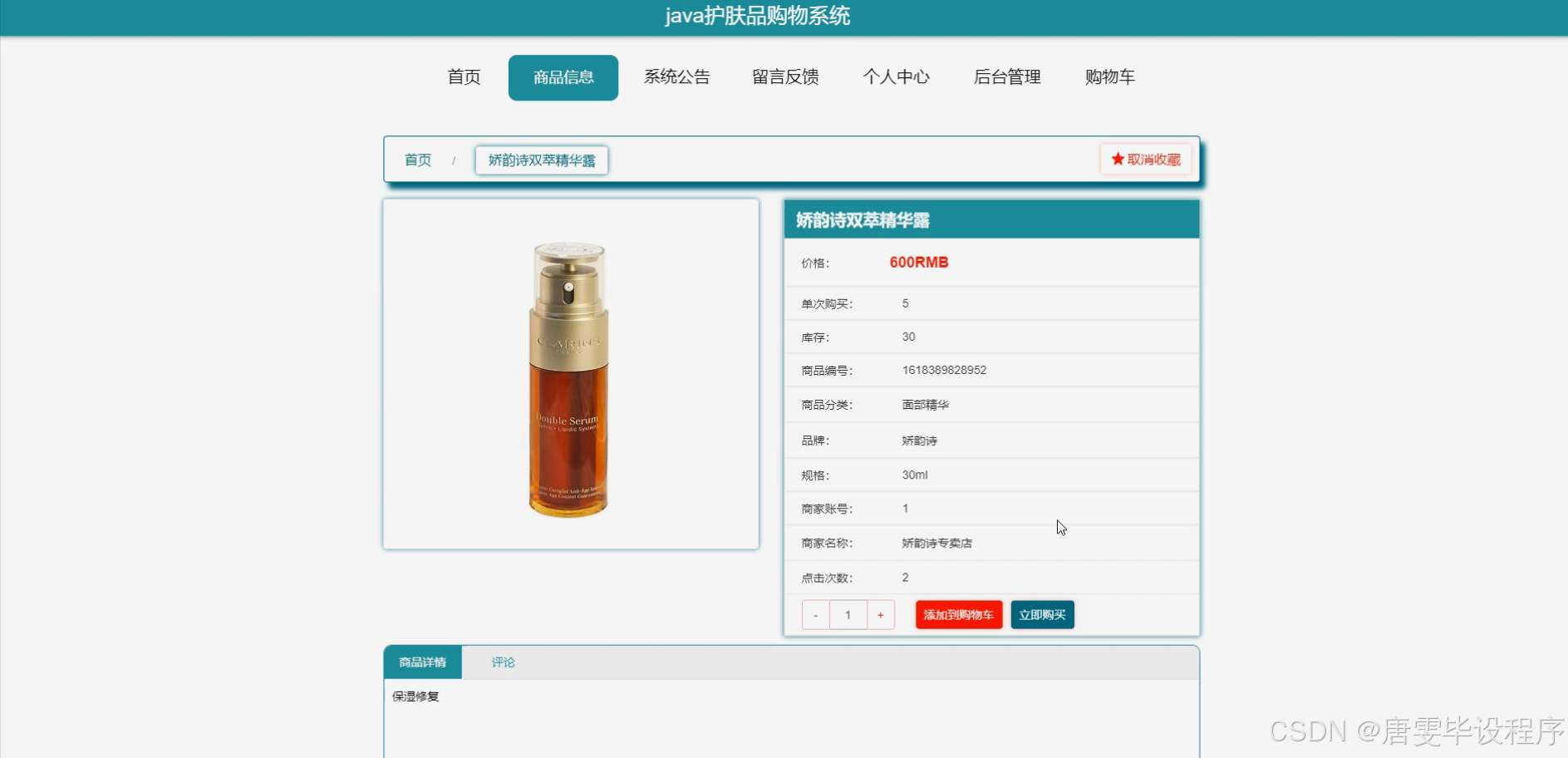Open 后台管理 in the navigation

tap(1007, 77)
